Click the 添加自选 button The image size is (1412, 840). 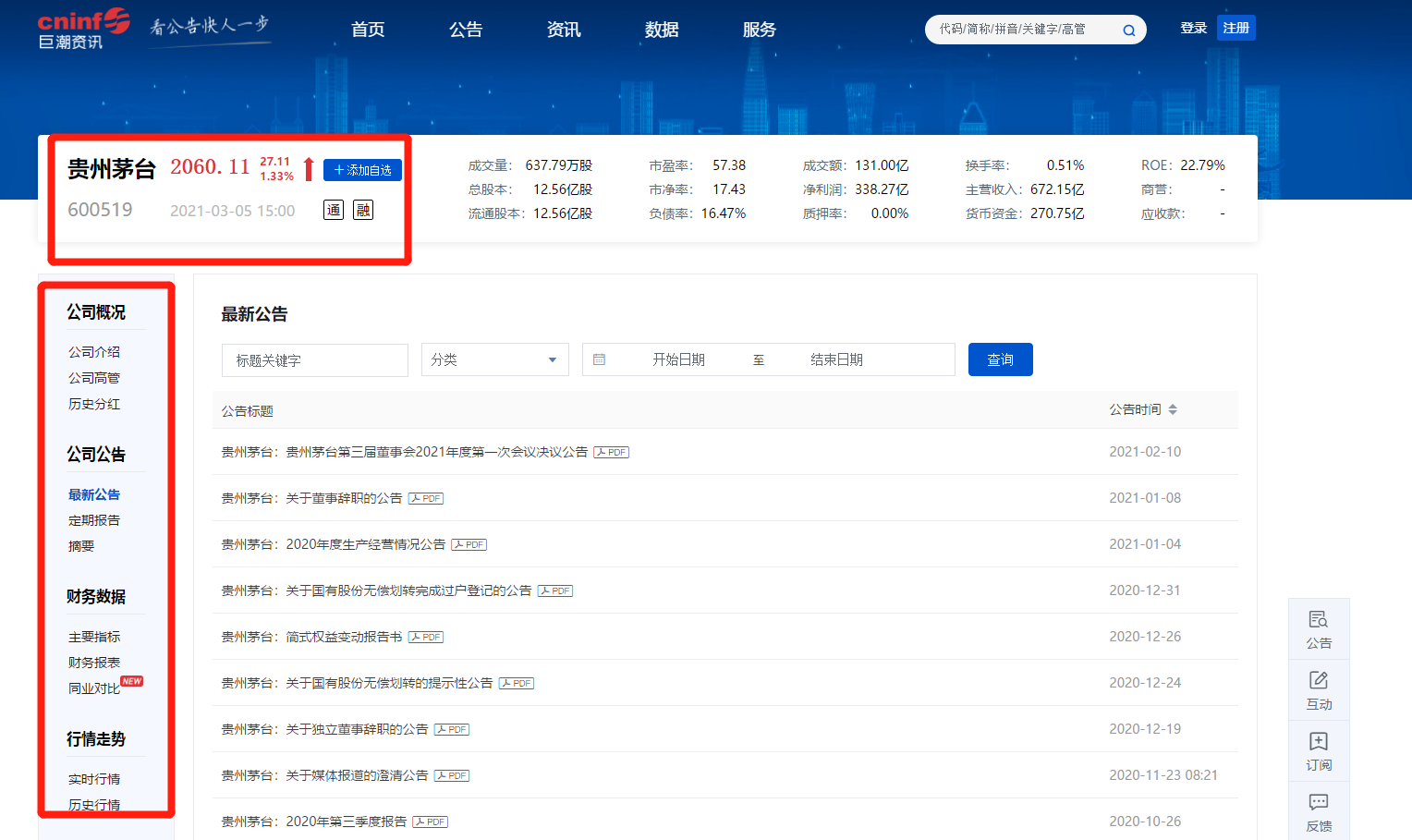(x=362, y=170)
